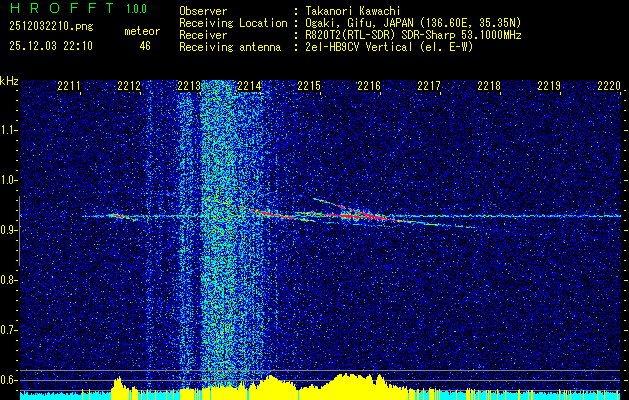Click the kHz axis unit label
This screenshot has height=400, width=629.
click(x=9, y=81)
